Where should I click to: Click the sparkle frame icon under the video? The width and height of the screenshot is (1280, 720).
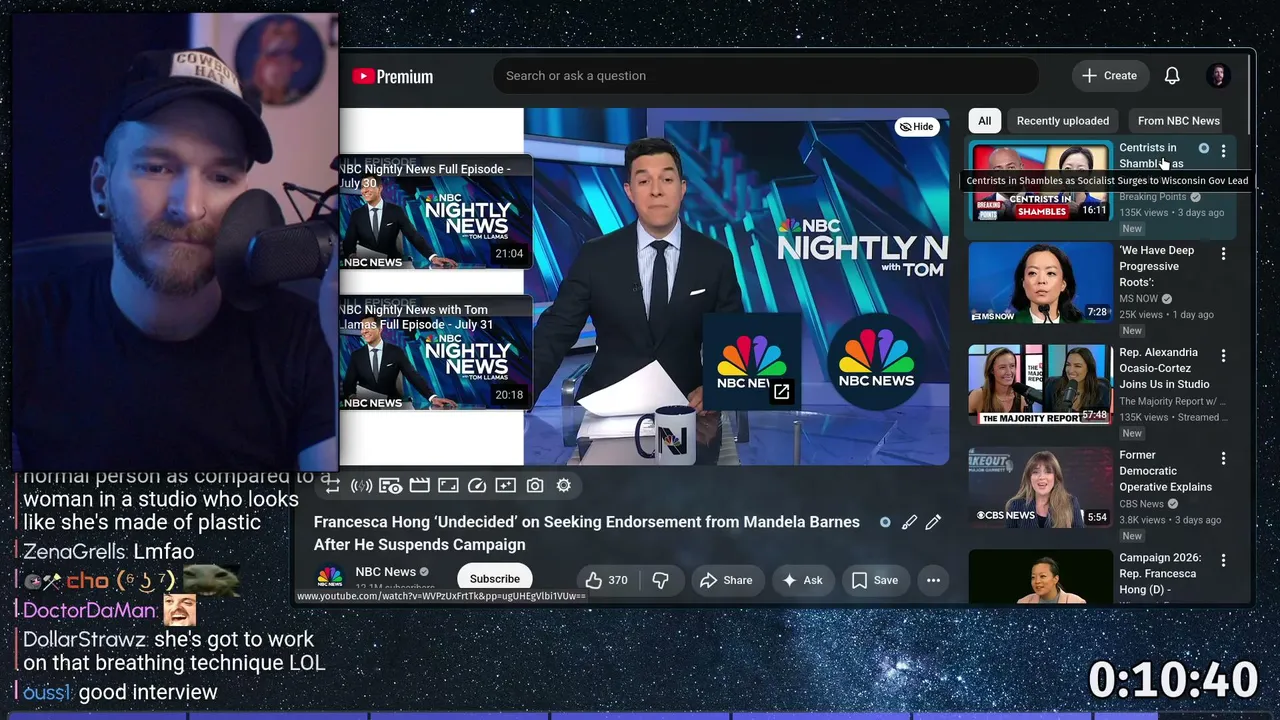[506, 486]
